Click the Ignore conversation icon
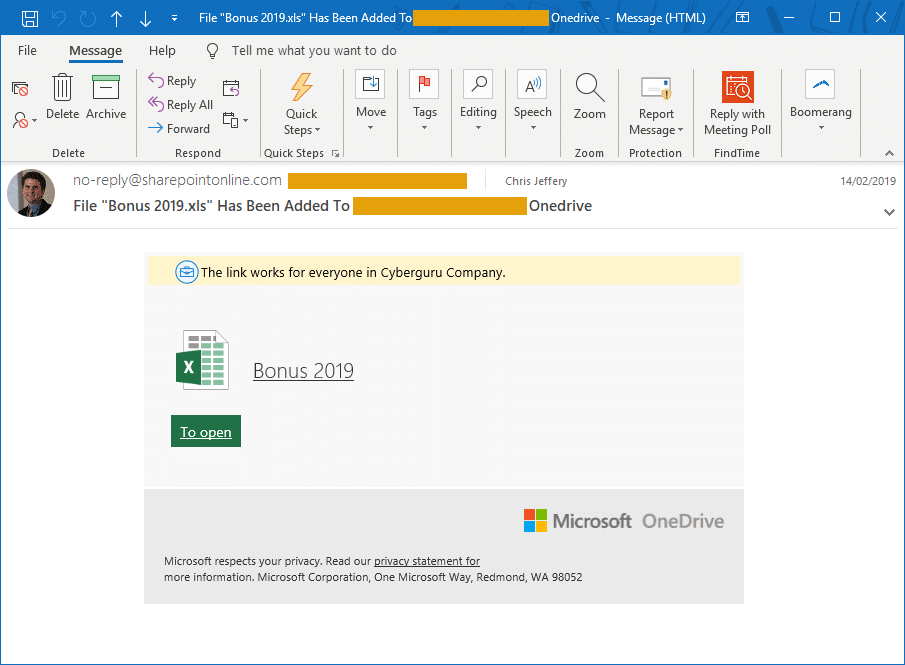This screenshot has width=905, height=665. tap(20, 89)
